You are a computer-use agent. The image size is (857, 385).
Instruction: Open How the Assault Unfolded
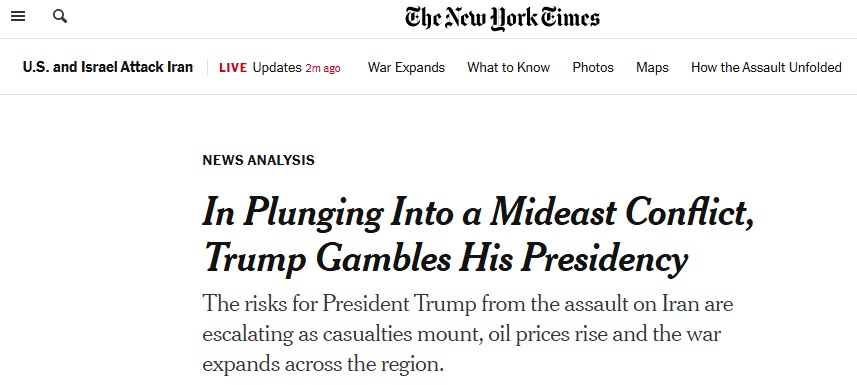pos(766,68)
